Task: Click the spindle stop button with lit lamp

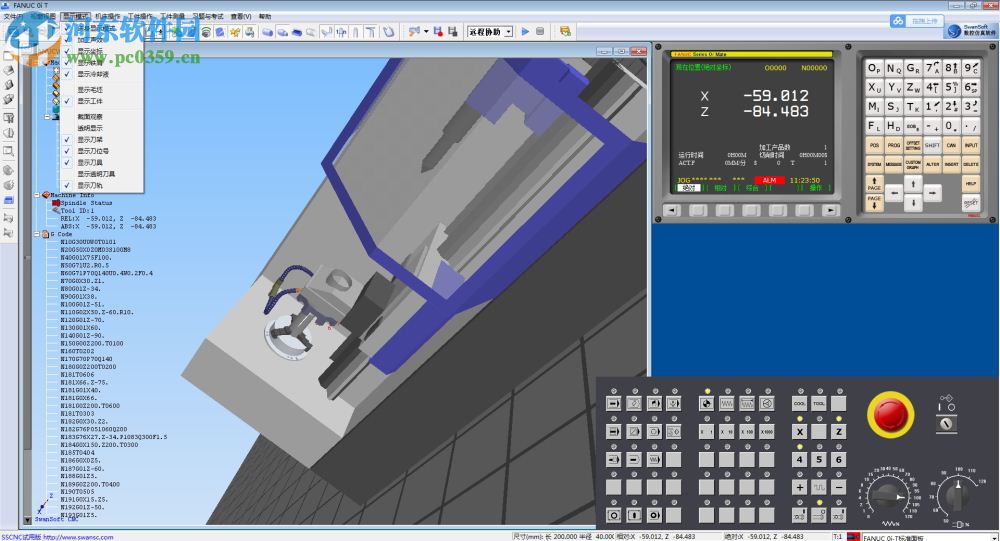Action: tap(819, 515)
